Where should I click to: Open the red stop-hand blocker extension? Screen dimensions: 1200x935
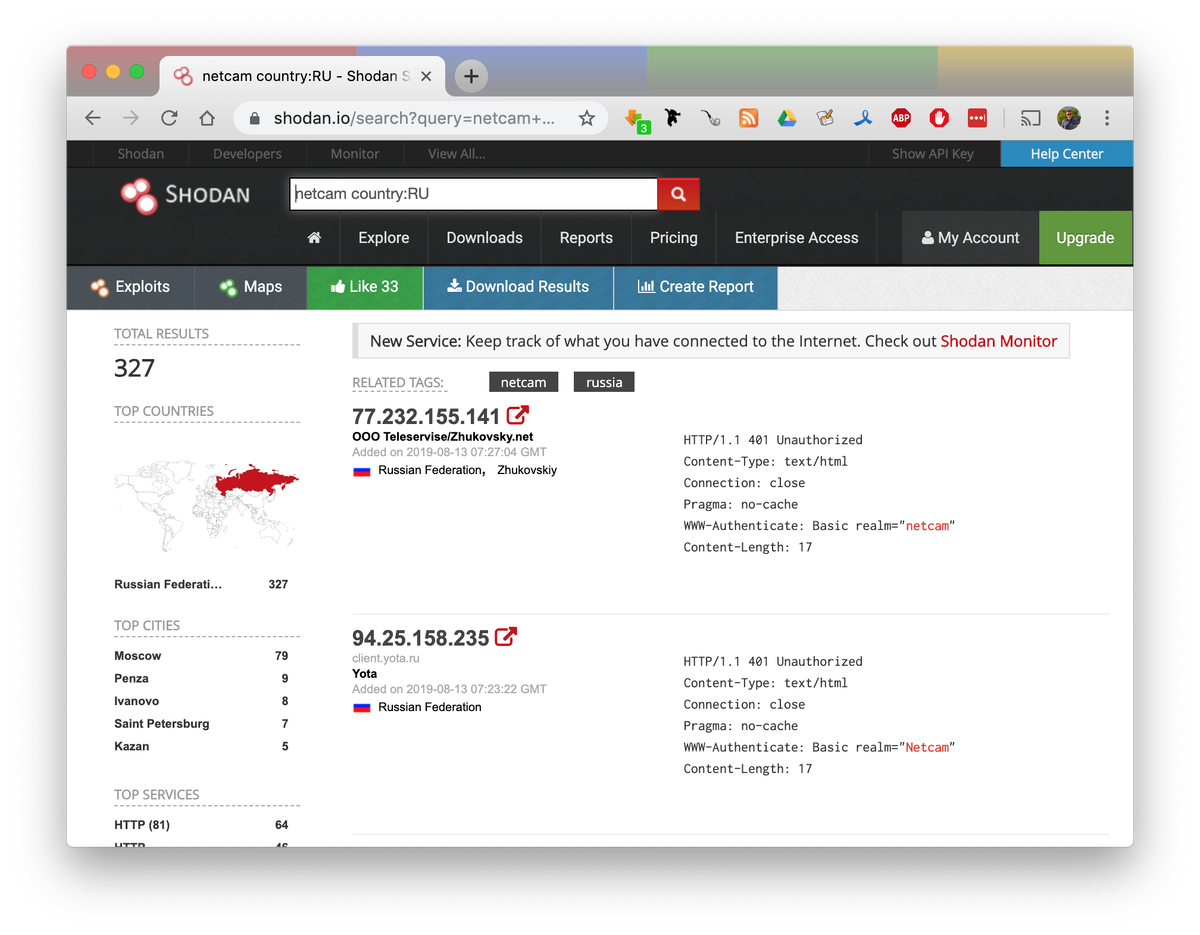click(939, 118)
